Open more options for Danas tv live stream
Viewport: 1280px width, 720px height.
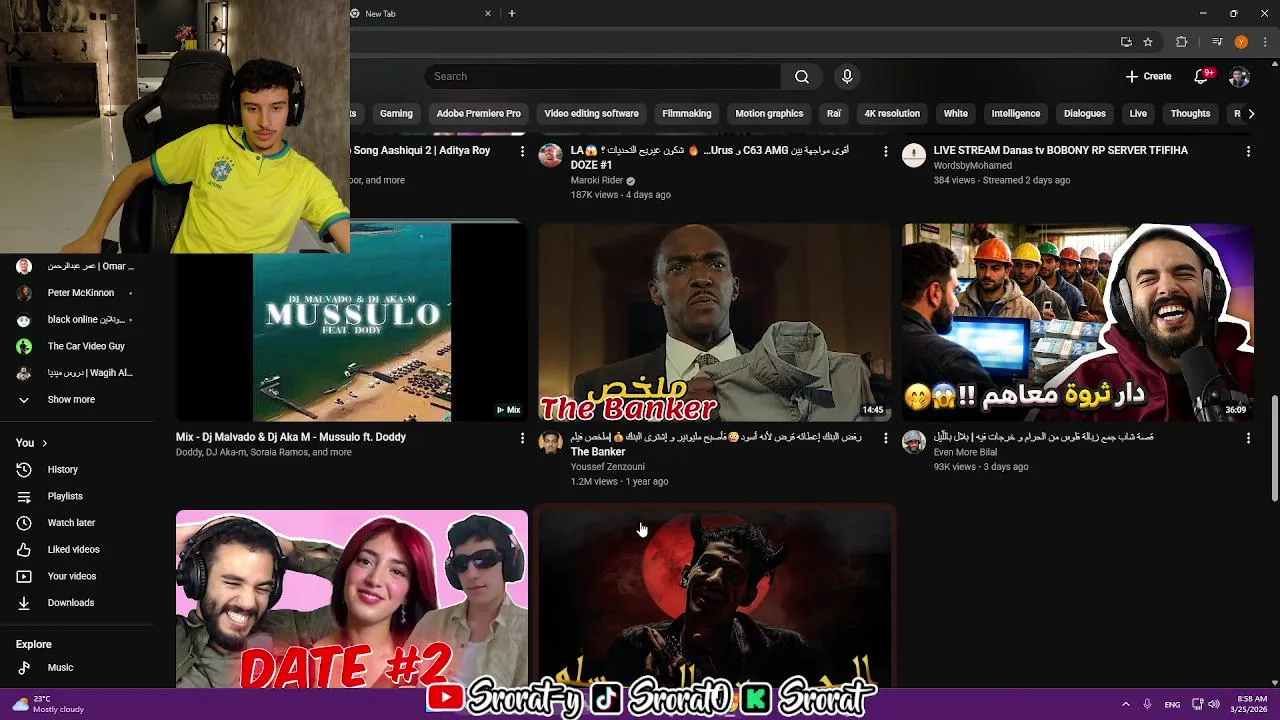pos(1248,151)
